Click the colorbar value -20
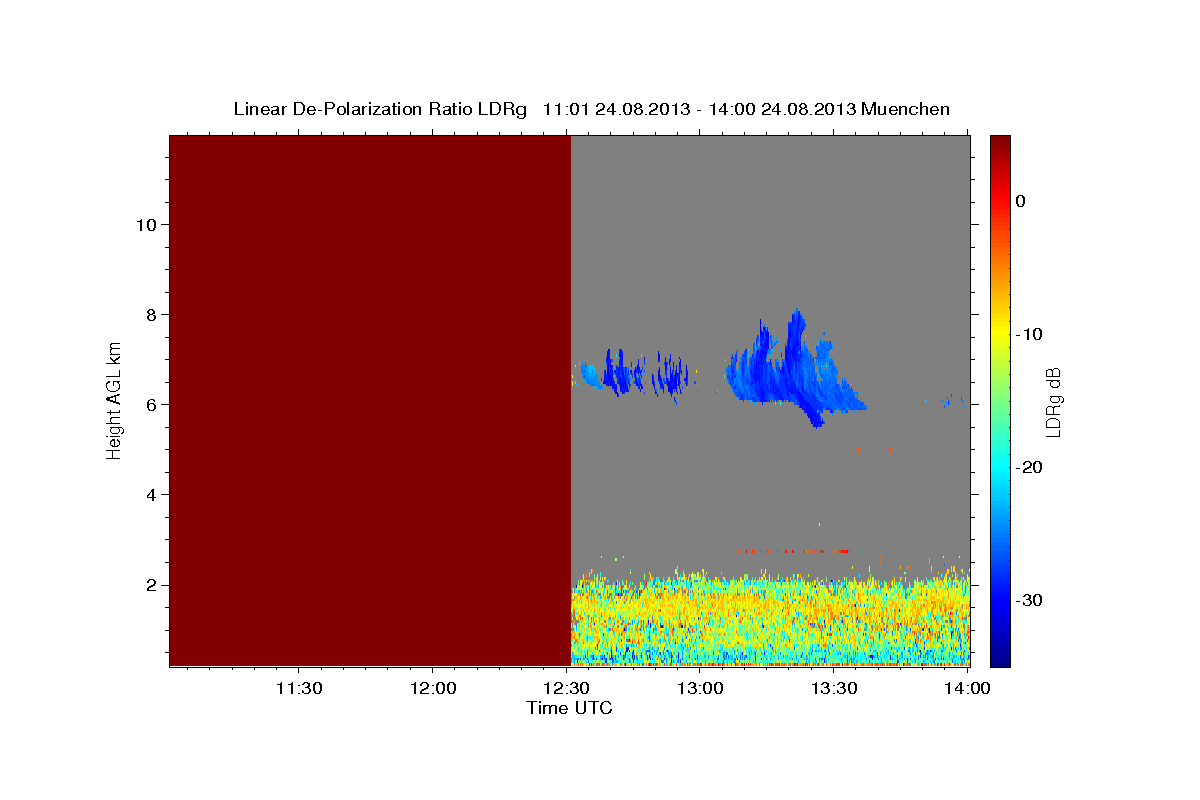The height and width of the screenshot is (800, 1200). 1029,467
